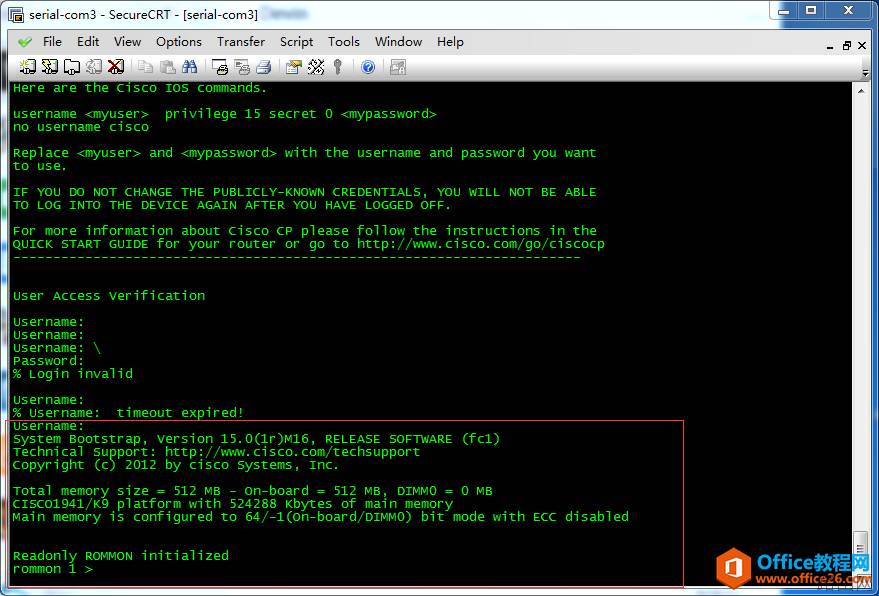Click the 'no username cisco' line
The width and height of the screenshot is (879, 596).
point(81,127)
